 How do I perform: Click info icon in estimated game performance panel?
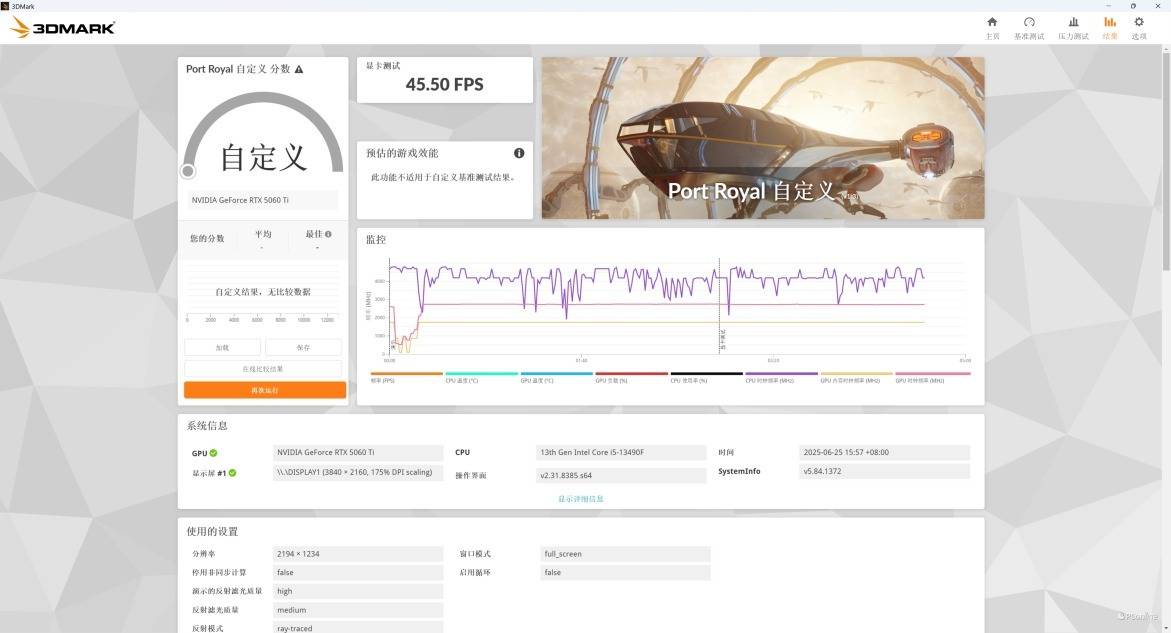[519, 153]
